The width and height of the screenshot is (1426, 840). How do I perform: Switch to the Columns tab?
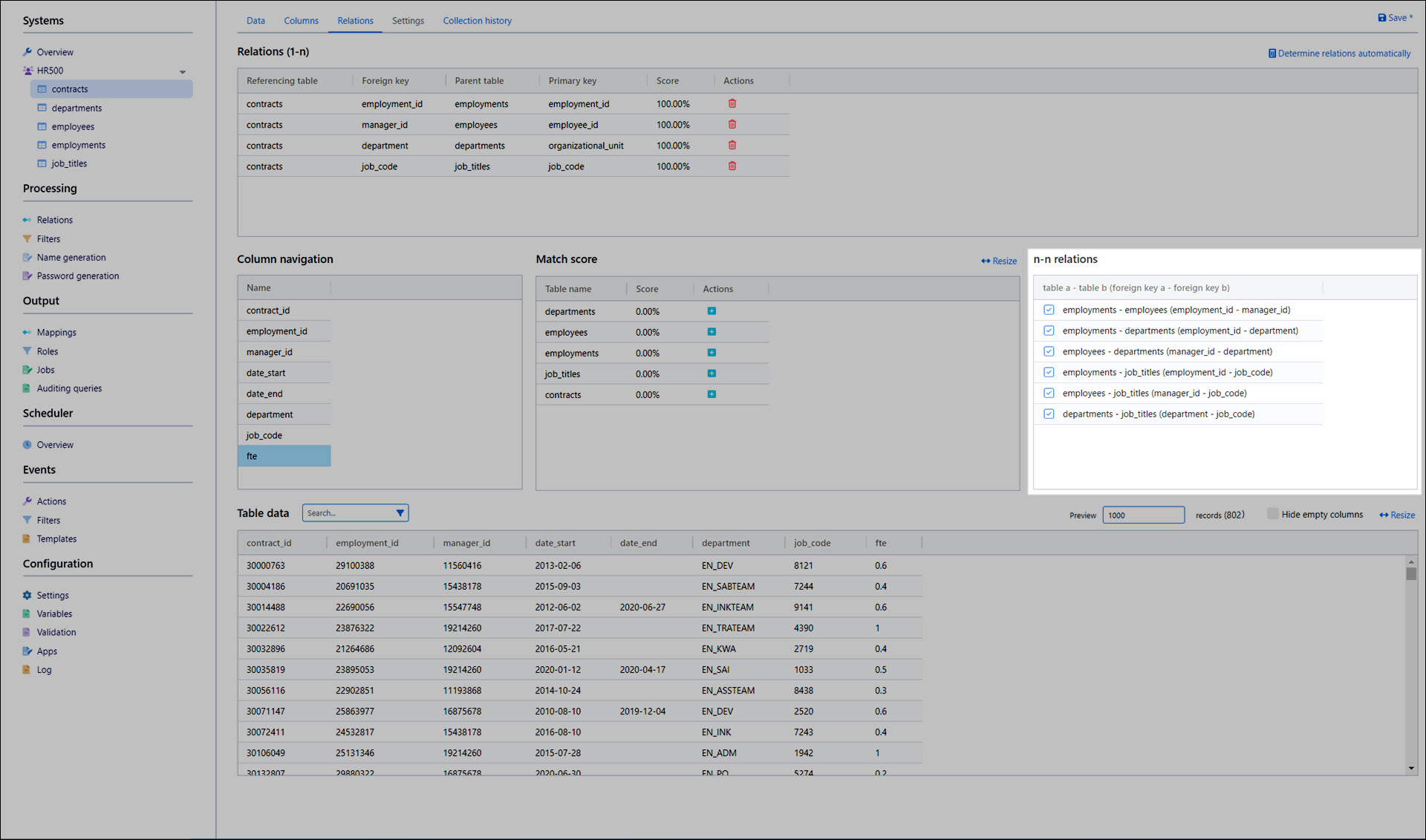pyautogui.click(x=301, y=21)
